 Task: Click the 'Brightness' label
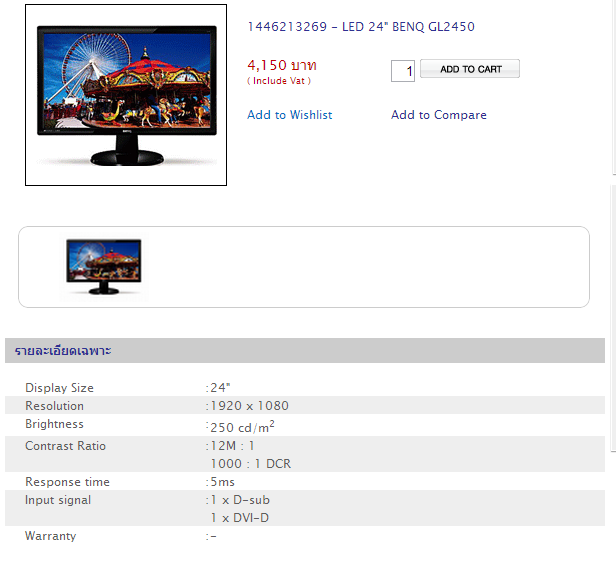pyautogui.click(x=54, y=424)
